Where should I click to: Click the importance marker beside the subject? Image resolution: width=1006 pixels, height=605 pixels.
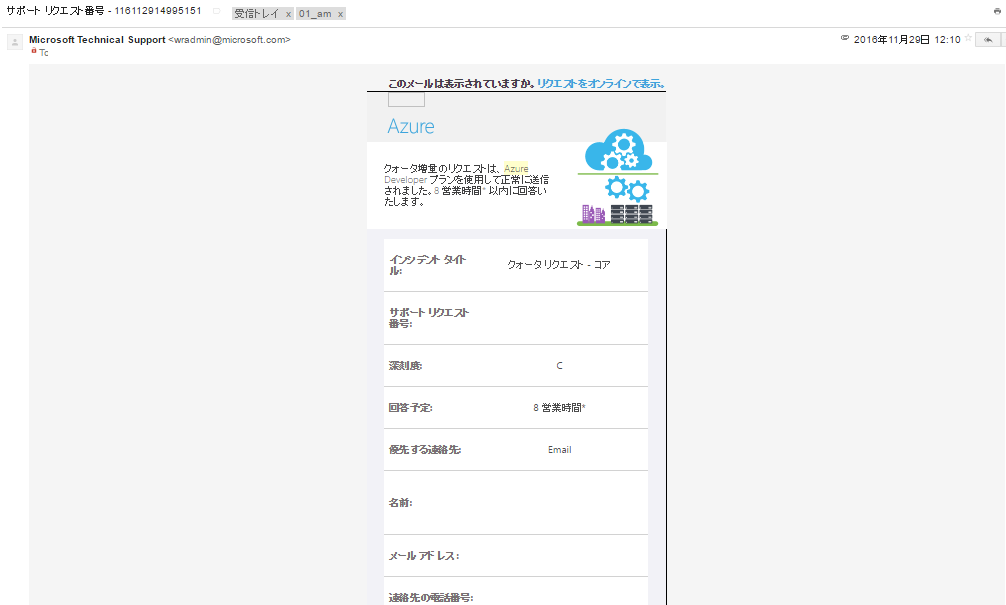216,12
